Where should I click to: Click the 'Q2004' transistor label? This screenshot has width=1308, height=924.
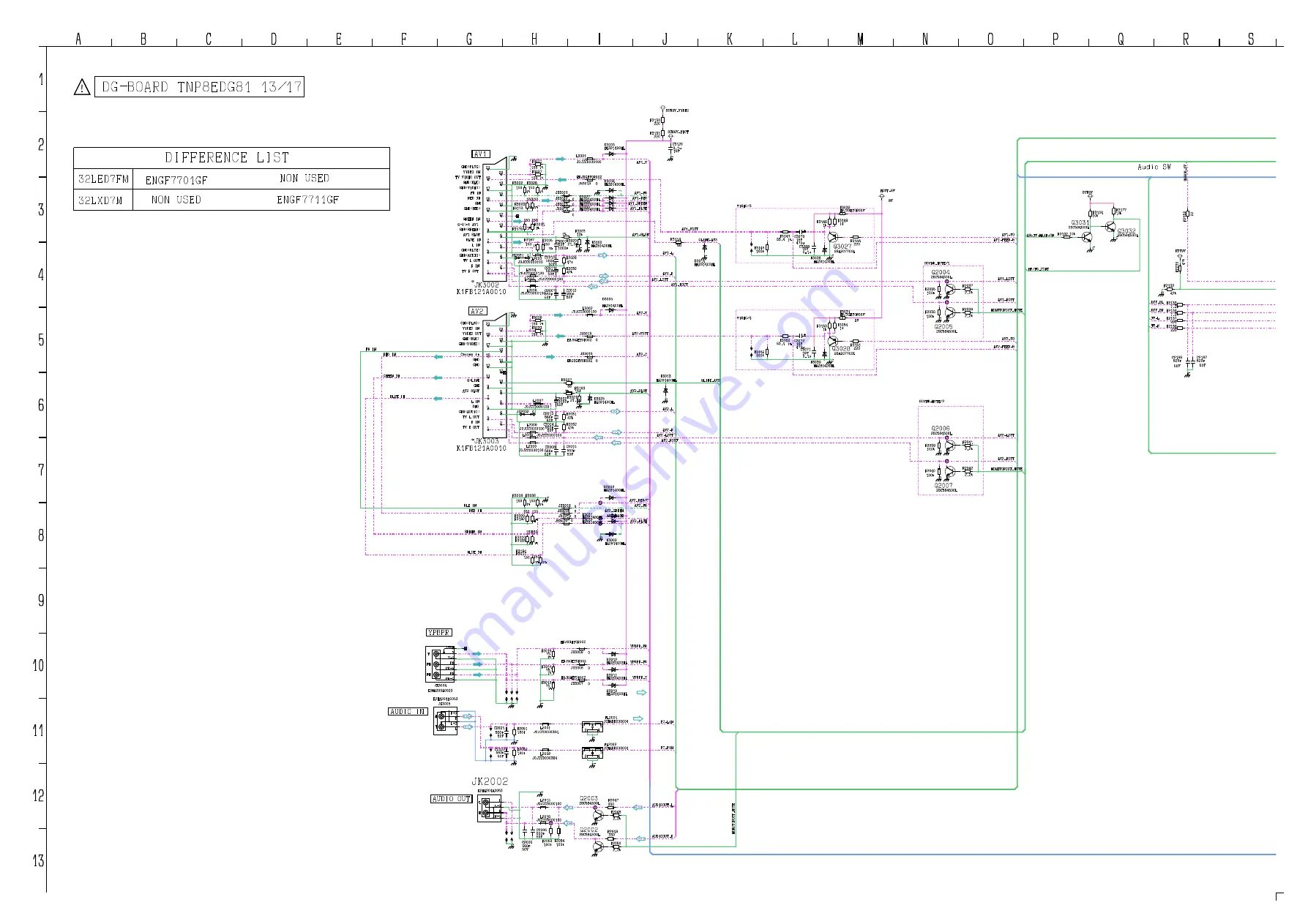click(x=941, y=272)
